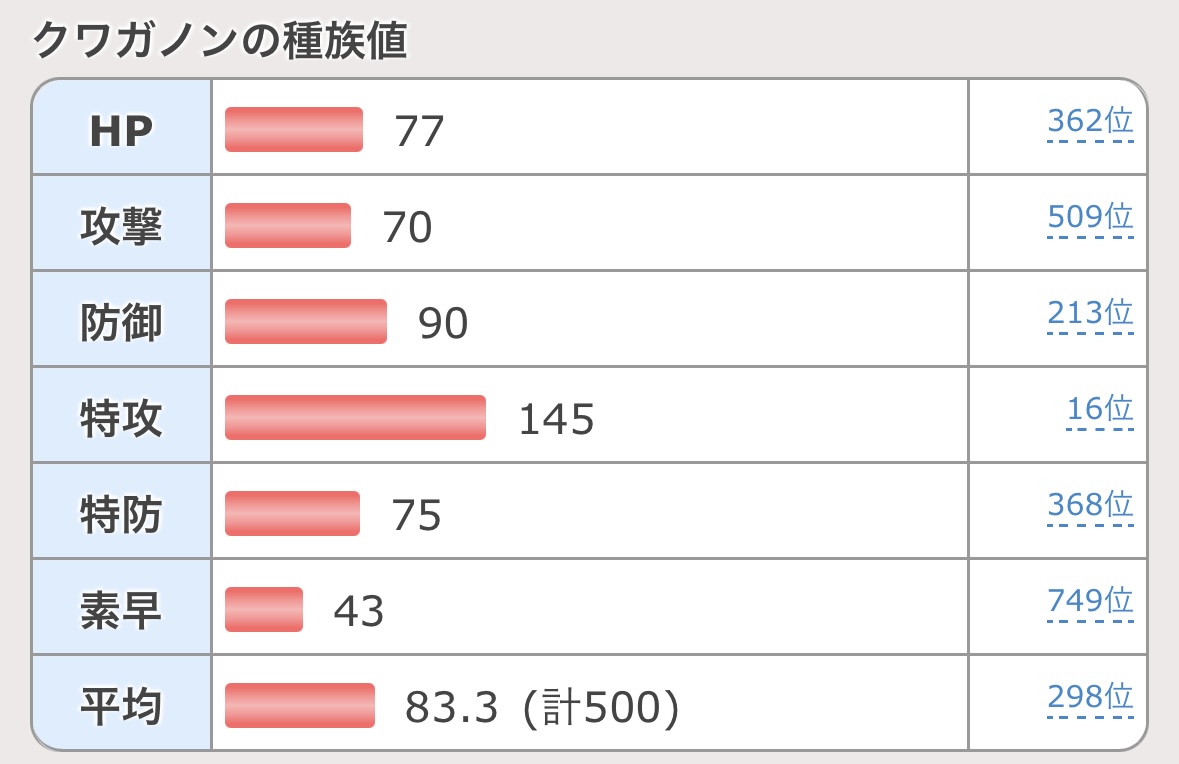The width and height of the screenshot is (1179, 764).
Task: Click the 368位 special defense ranking link
Action: (x=1090, y=505)
